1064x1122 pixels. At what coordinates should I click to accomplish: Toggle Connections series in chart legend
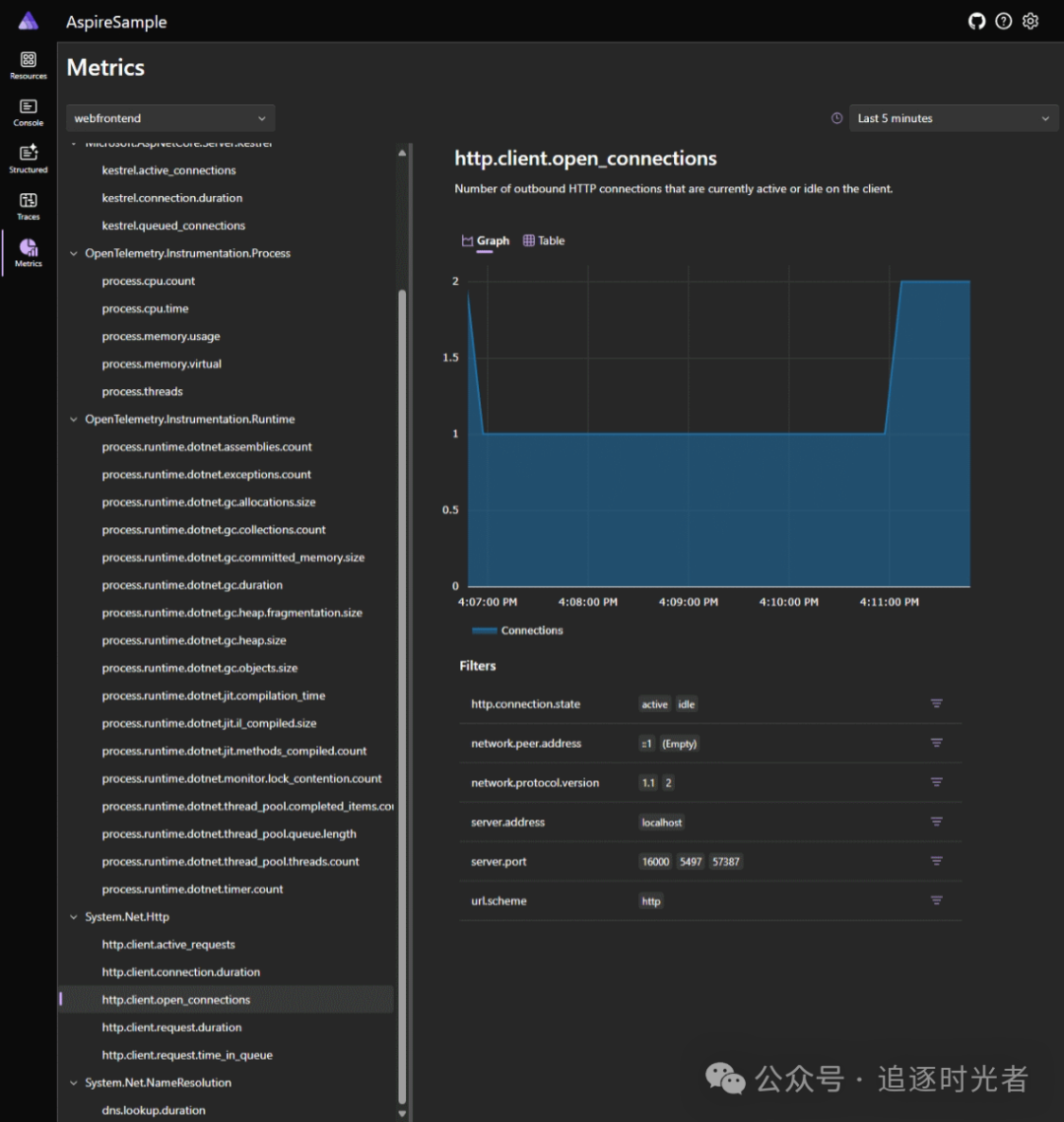518,630
